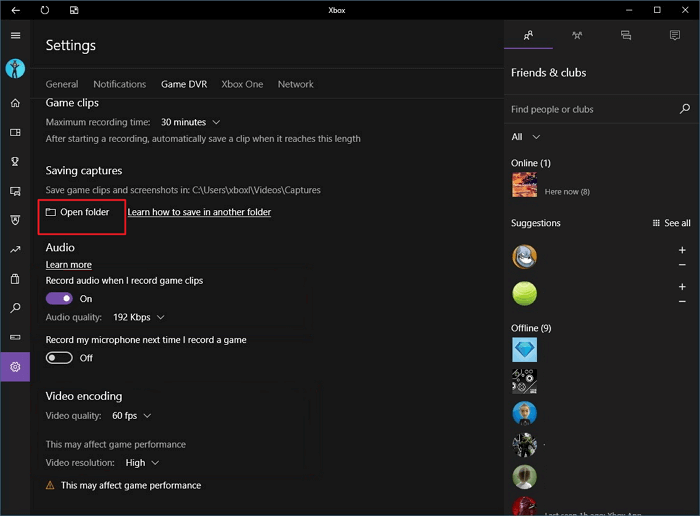Image resolution: width=700 pixels, height=516 pixels.
Task: Open the hamburger menu in the sidebar
Action: click(x=15, y=36)
